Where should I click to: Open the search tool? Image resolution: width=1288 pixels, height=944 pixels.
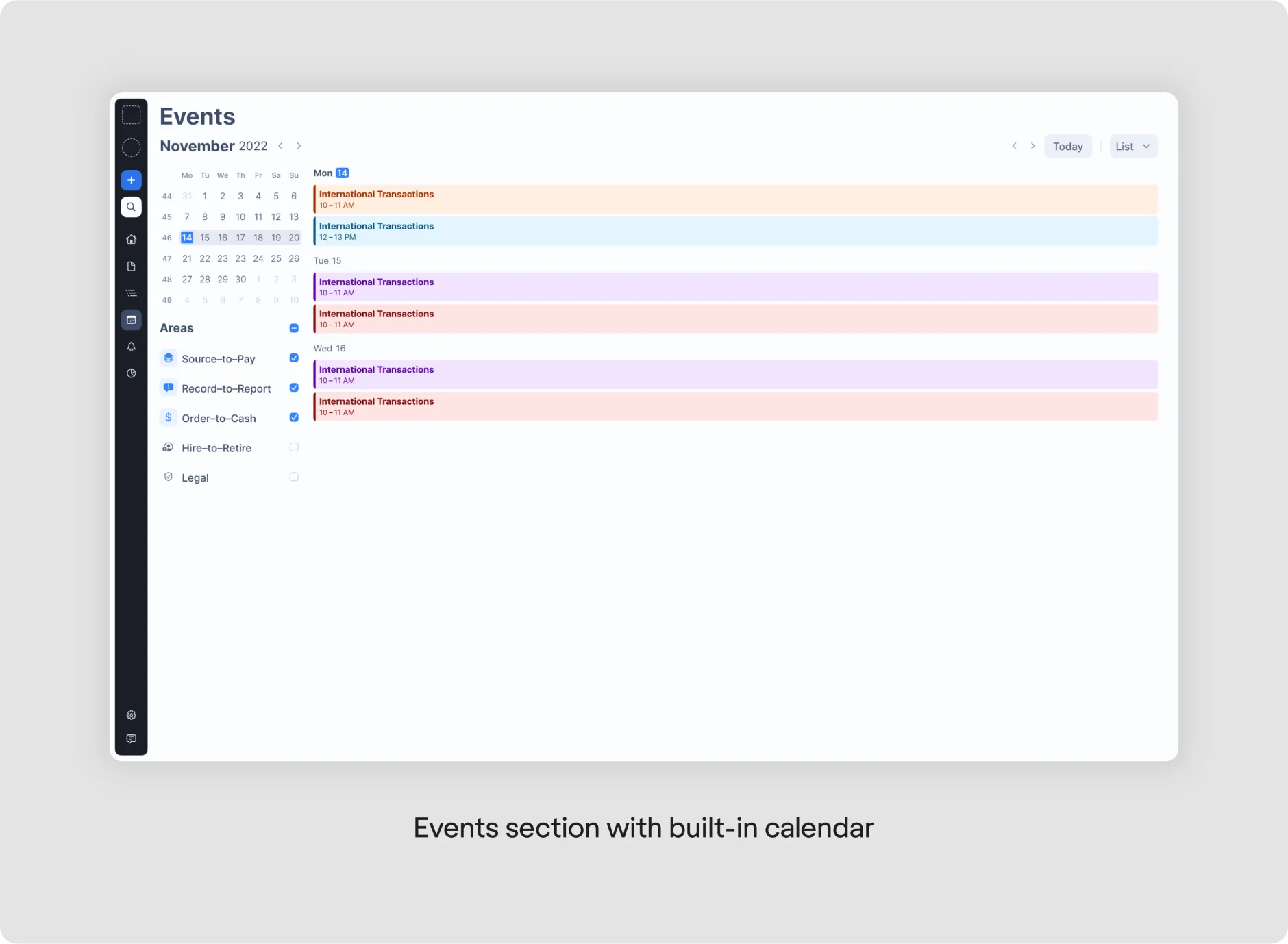[132, 207]
